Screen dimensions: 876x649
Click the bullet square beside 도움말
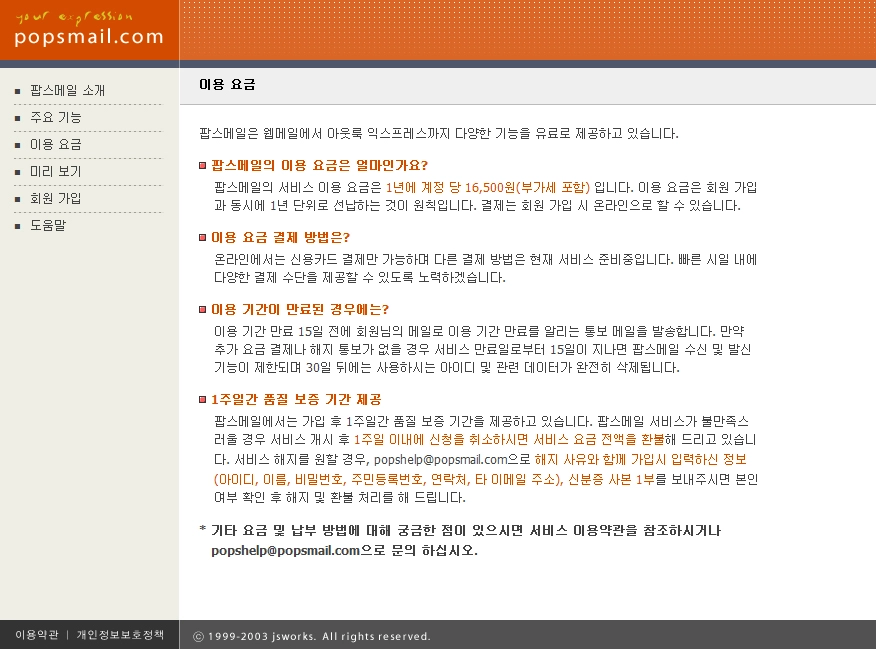point(18,226)
